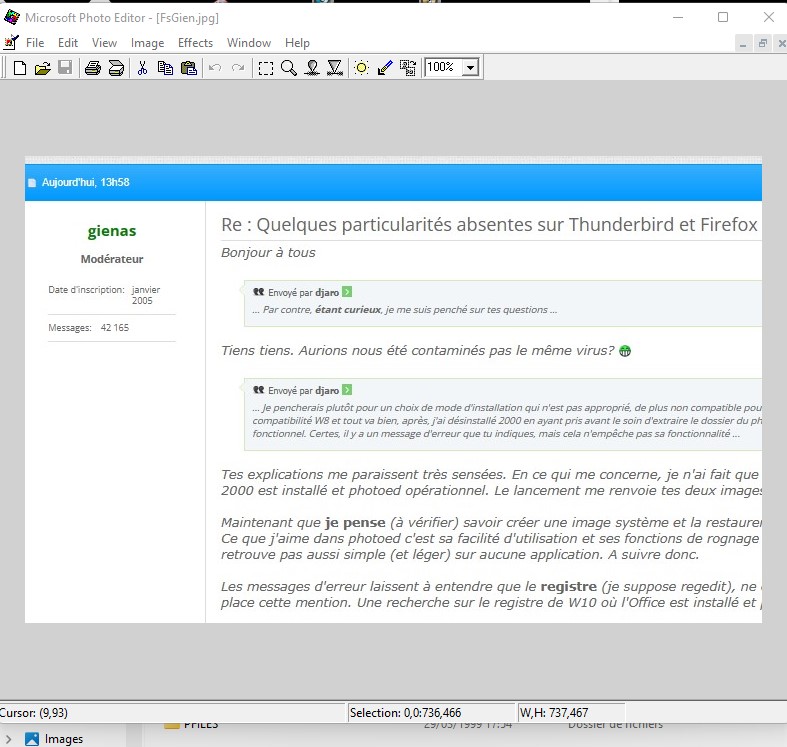Start a scan with the scanner icon
This screenshot has height=747, width=787.
(x=116, y=68)
